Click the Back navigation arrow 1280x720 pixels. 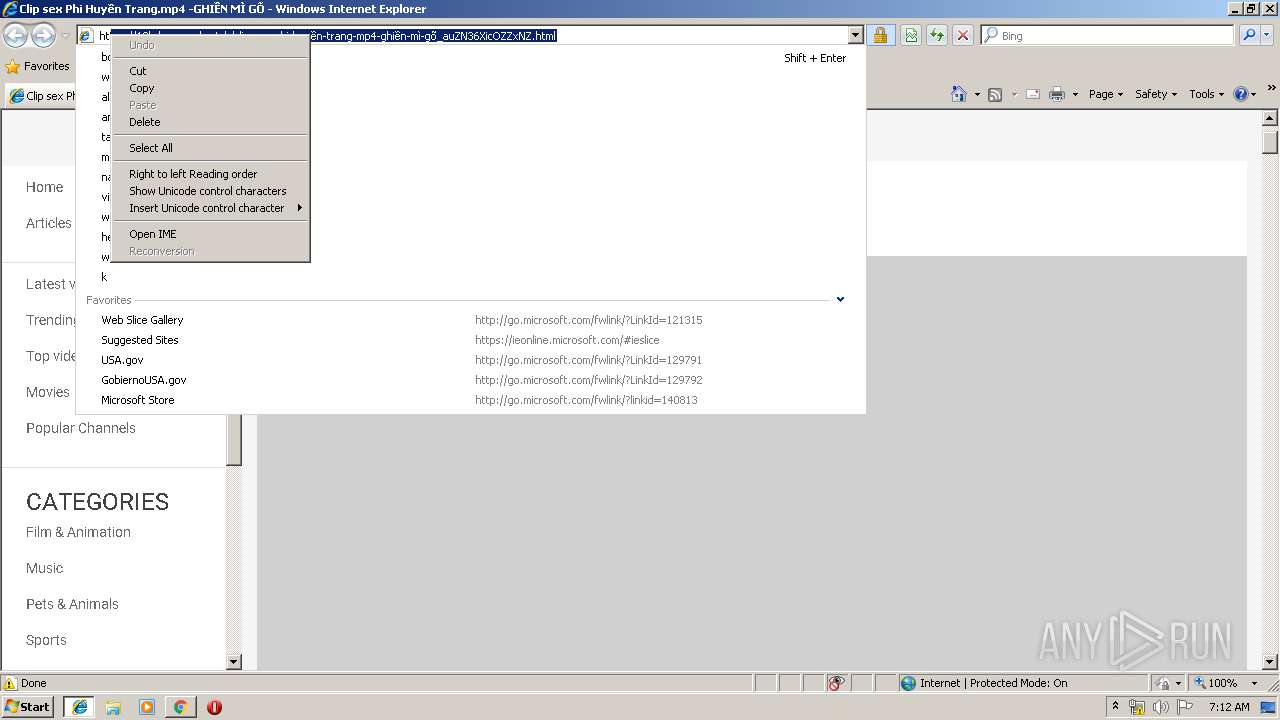15,35
